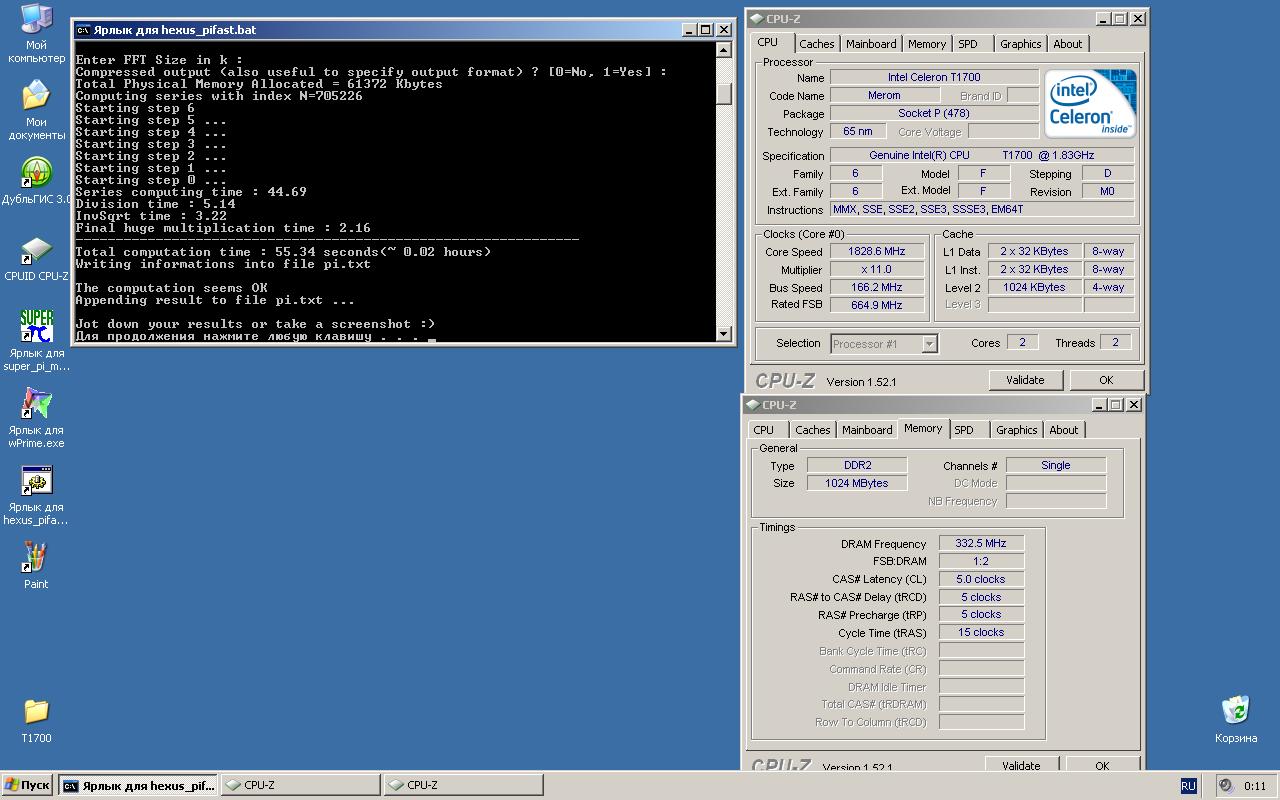Open Recycle Bin icon
The width and height of the screenshot is (1280, 800).
1236,718
